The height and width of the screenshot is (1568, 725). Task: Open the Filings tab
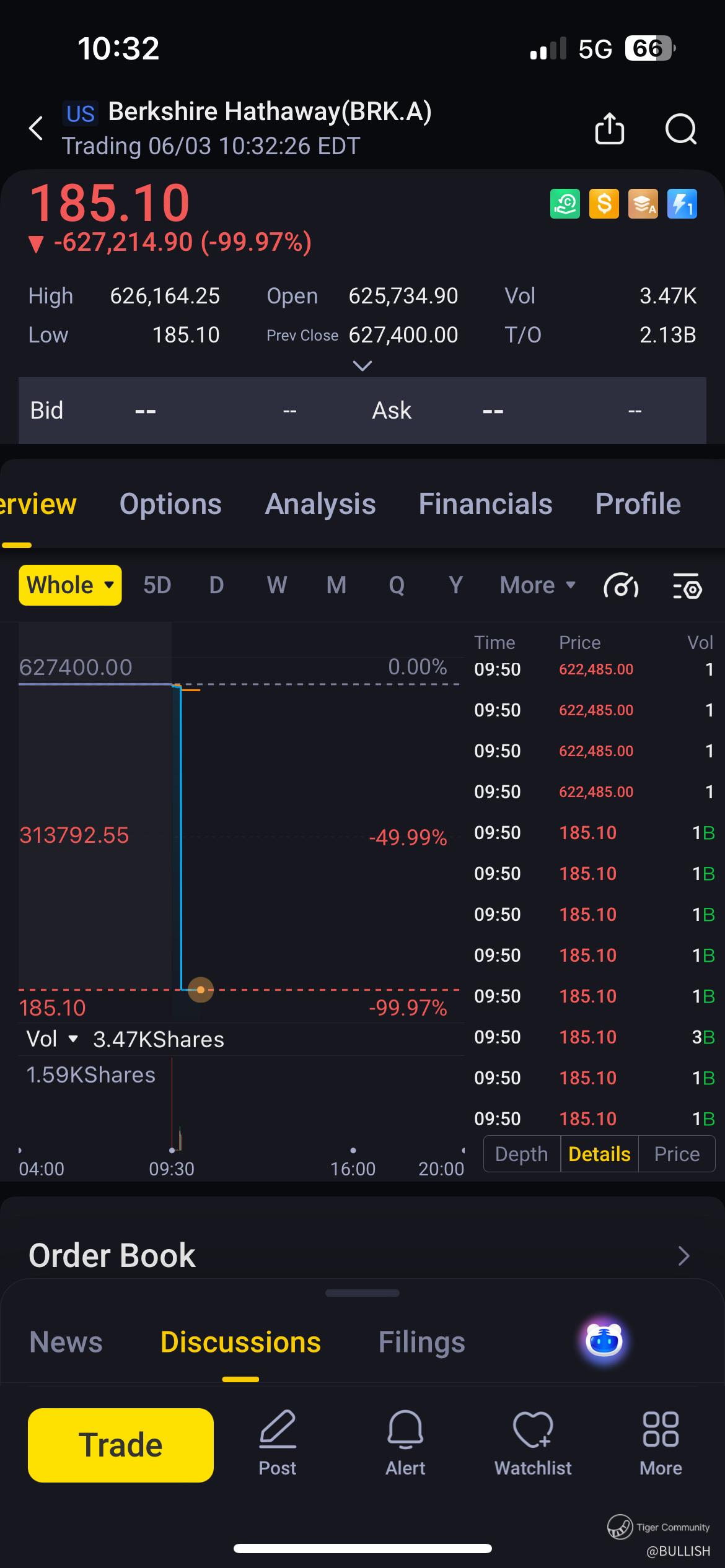(421, 1343)
